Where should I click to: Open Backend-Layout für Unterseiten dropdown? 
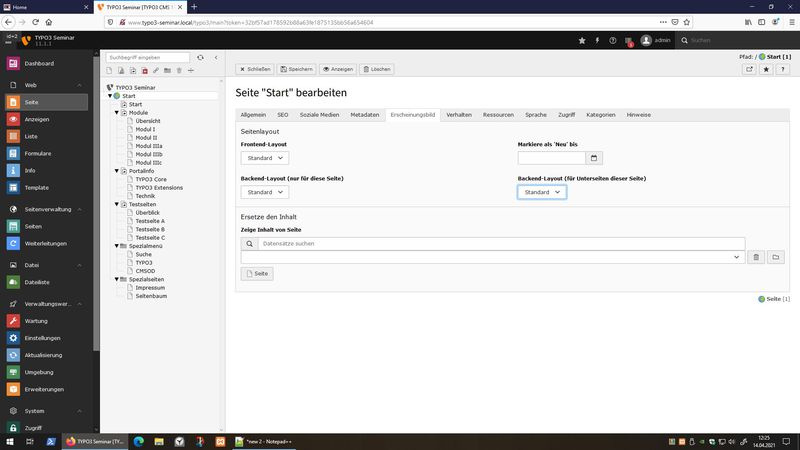click(542, 192)
